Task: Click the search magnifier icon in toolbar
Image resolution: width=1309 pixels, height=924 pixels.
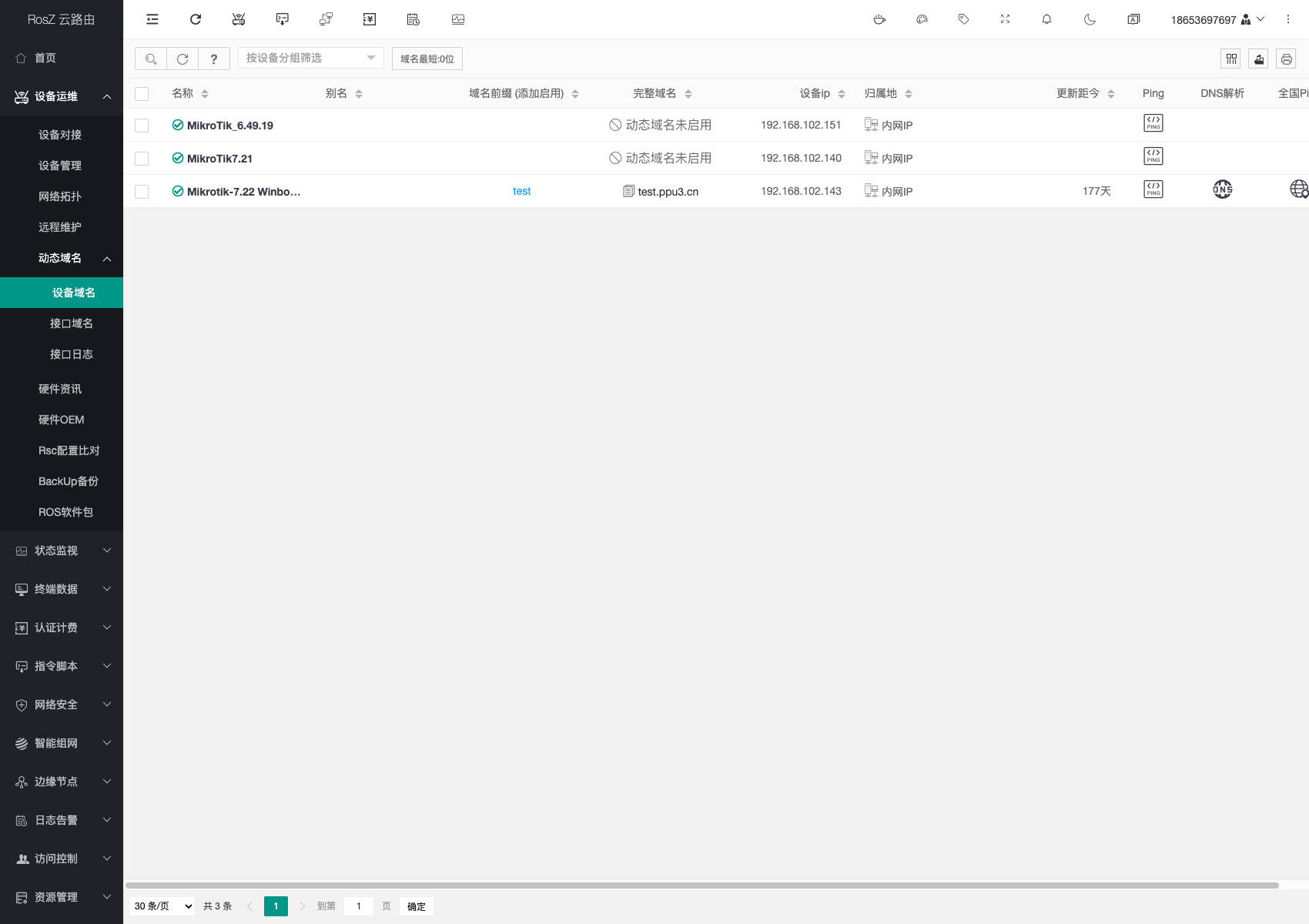Action: 151,59
